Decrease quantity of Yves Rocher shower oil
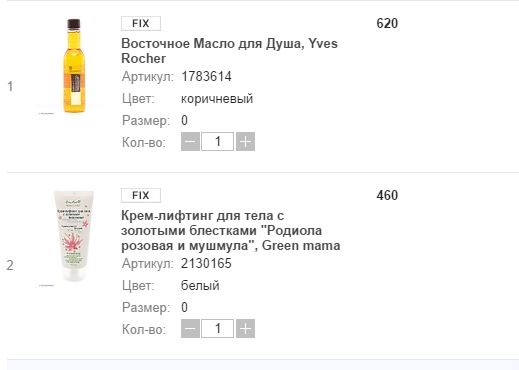519x370 pixels. coord(190,142)
